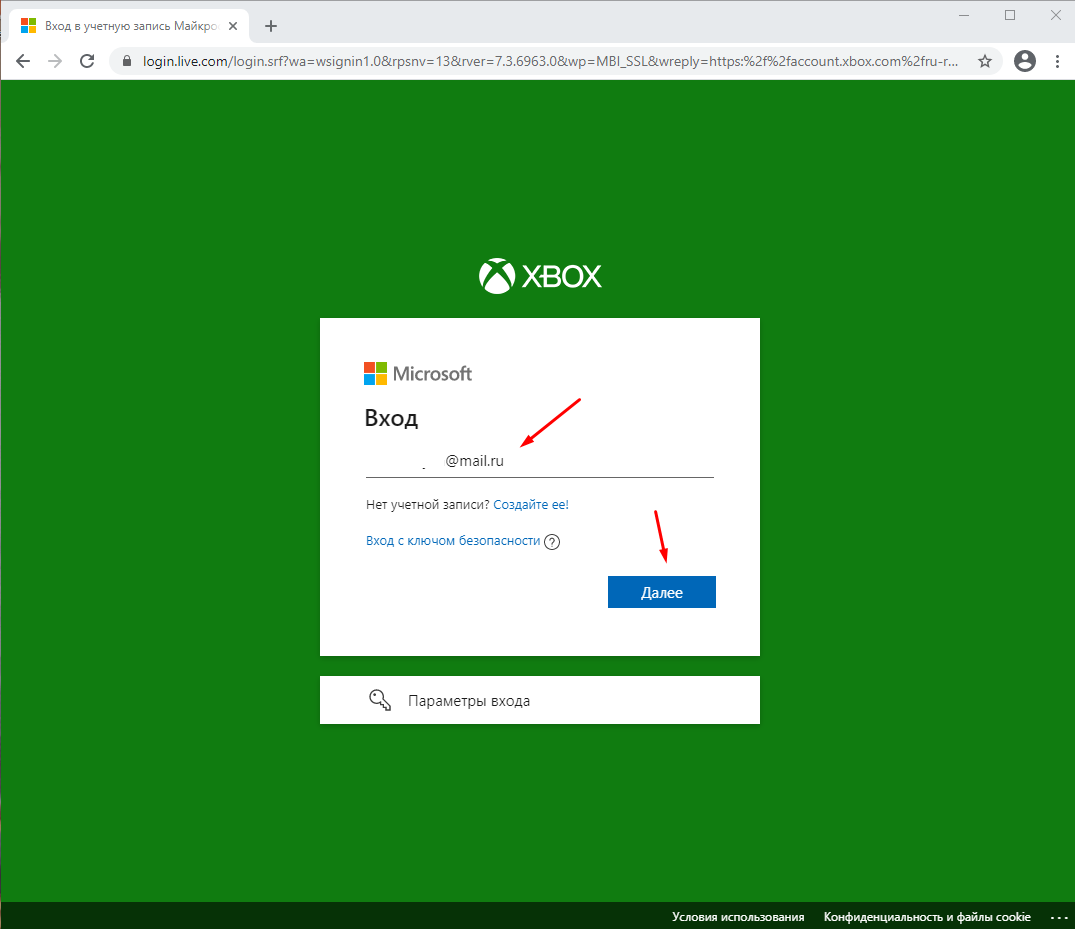Image resolution: width=1075 pixels, height=929 pixels.
Task: Click the Microsoft logo
Action: pos(418,374)
